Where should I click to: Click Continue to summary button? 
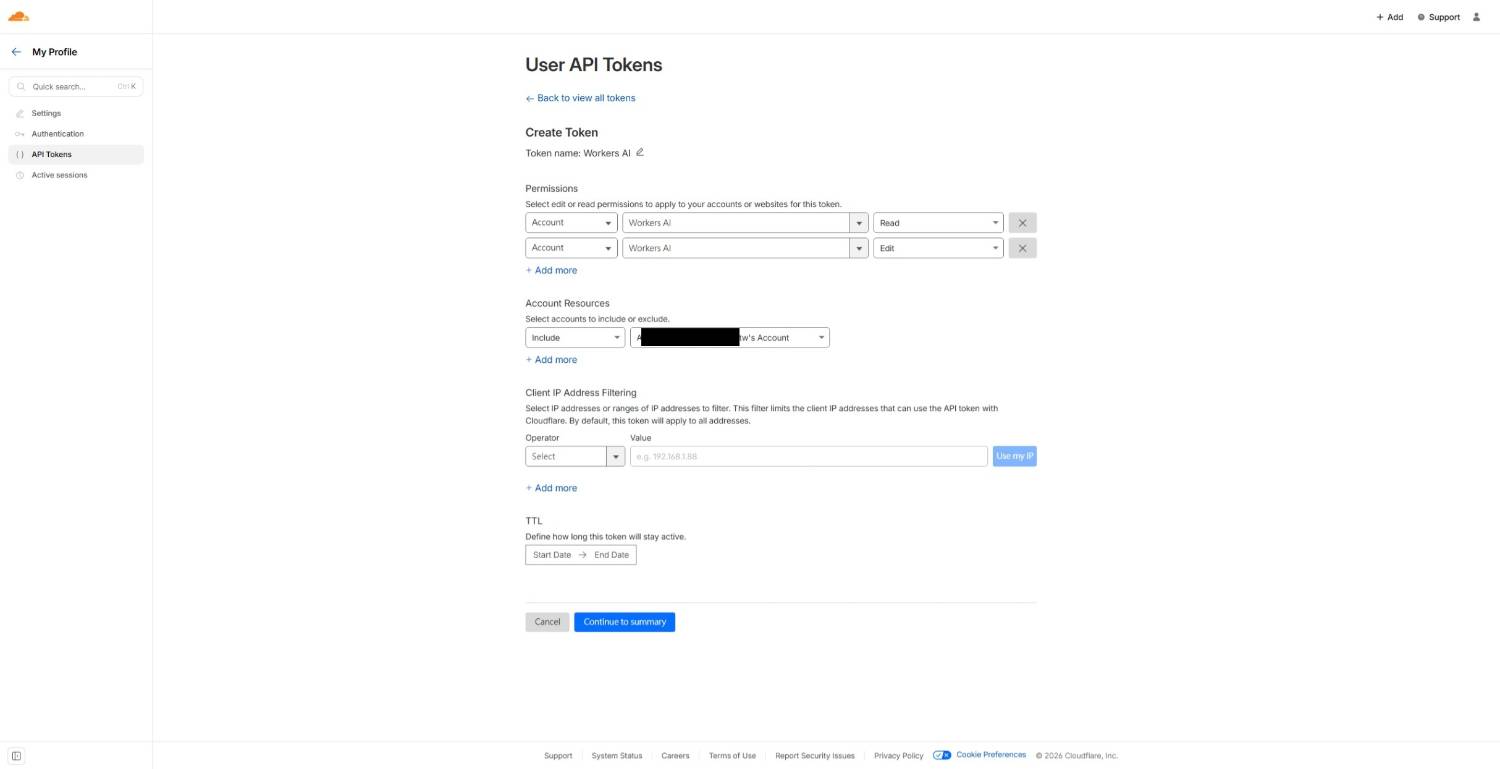[x=624, y=622]
